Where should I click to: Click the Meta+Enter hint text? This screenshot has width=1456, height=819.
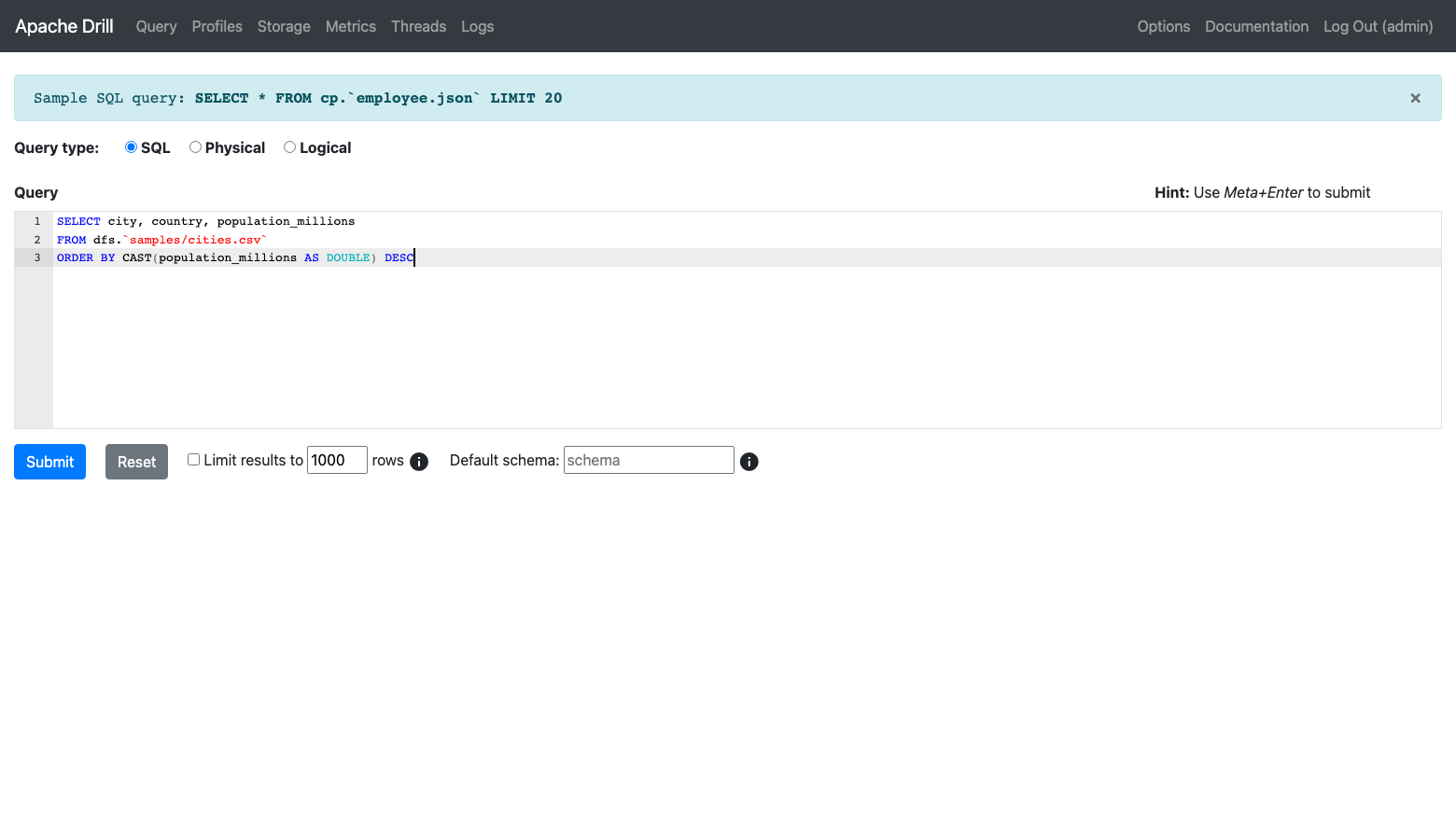point(1263,192)
